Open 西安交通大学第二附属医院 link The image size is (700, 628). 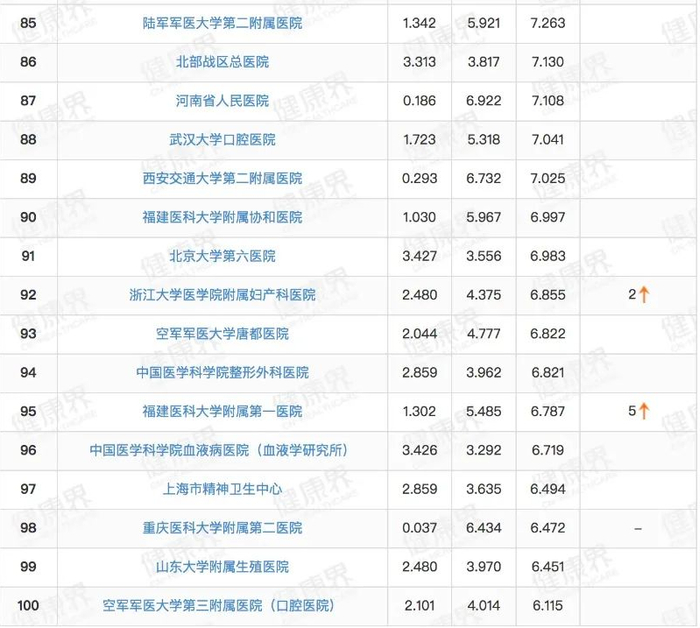[222, 178]
